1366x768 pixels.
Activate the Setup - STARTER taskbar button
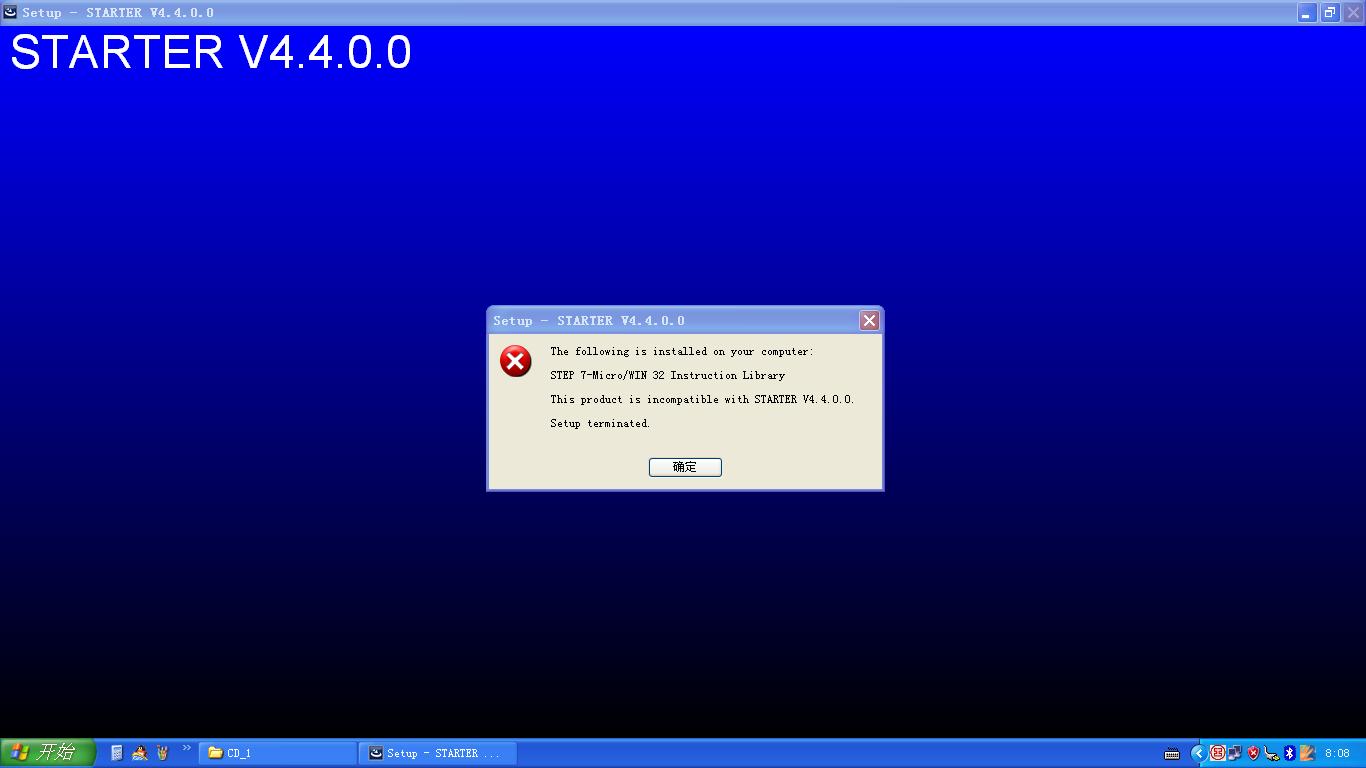tap(438, 753)
